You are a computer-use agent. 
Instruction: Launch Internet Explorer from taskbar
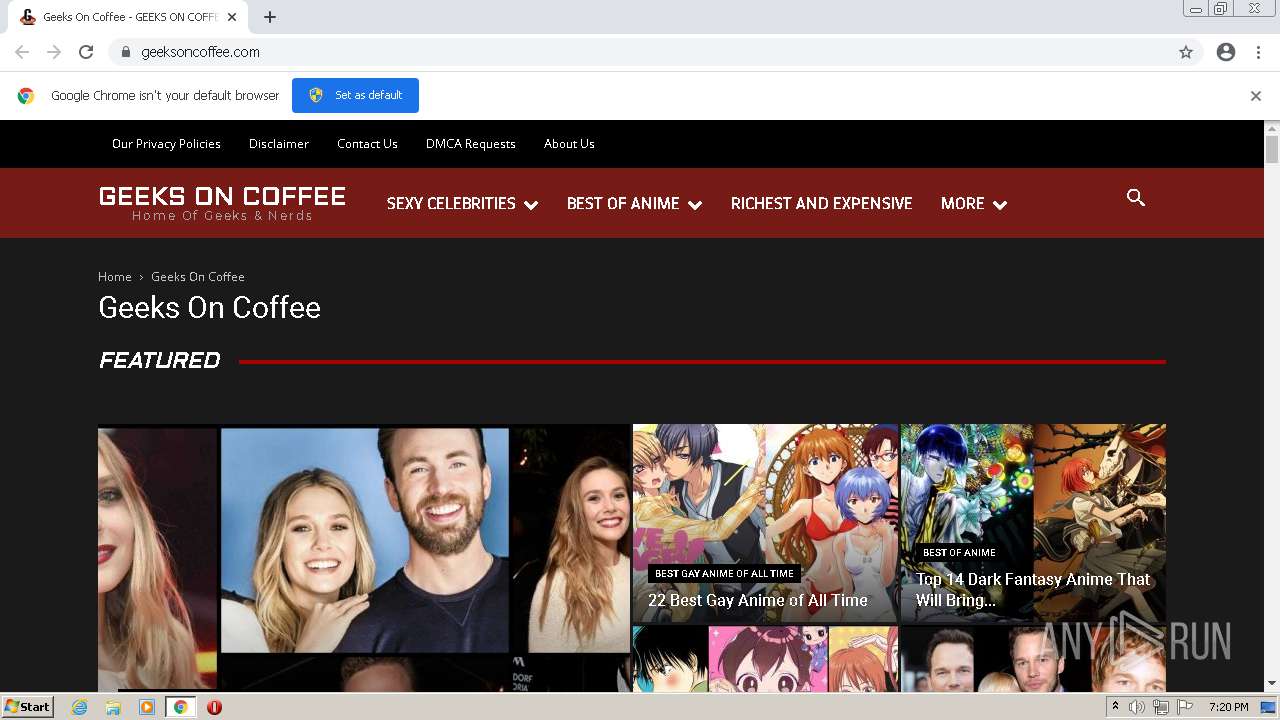[x=80, y=707]
